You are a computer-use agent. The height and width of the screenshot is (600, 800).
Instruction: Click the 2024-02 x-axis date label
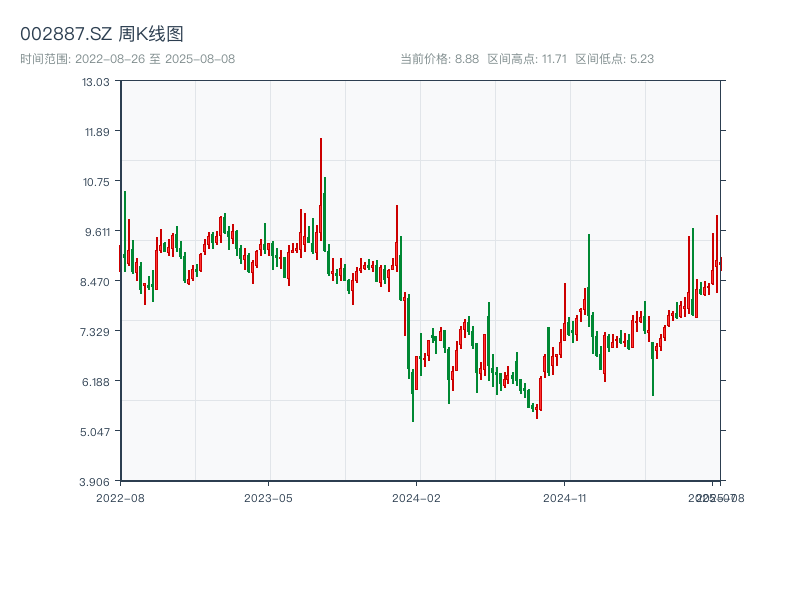pyautogui.click(x=417, y=497)
